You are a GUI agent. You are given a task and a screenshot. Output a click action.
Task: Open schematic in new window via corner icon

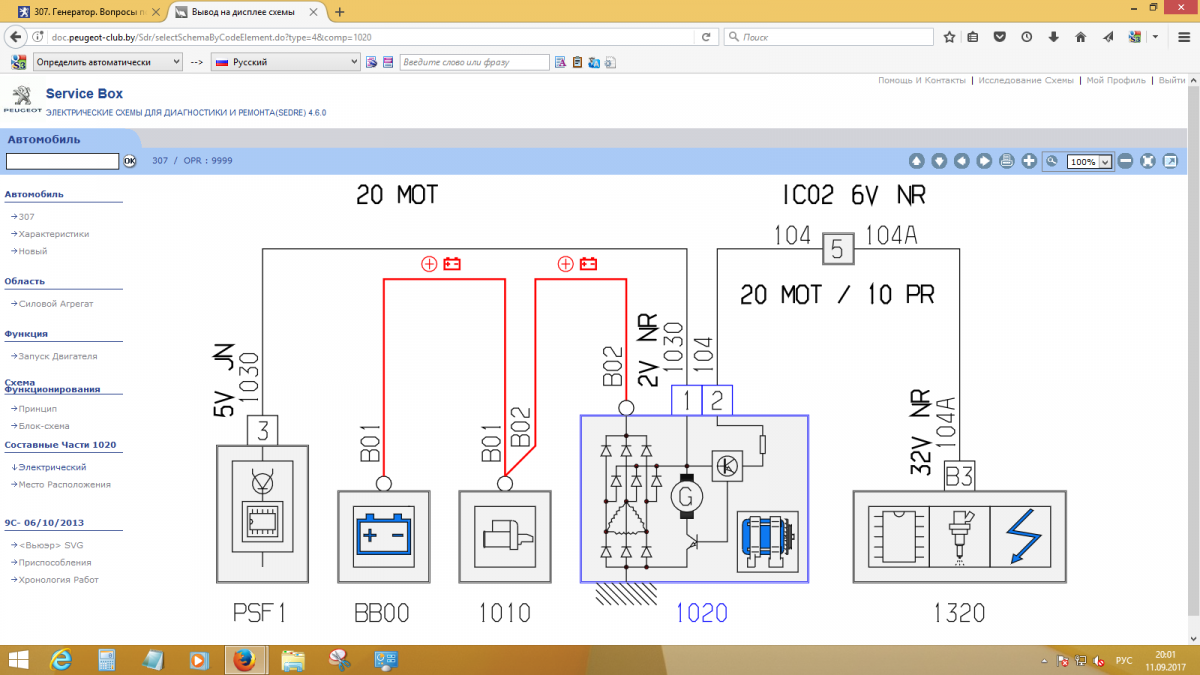(x=1170, y=160)
